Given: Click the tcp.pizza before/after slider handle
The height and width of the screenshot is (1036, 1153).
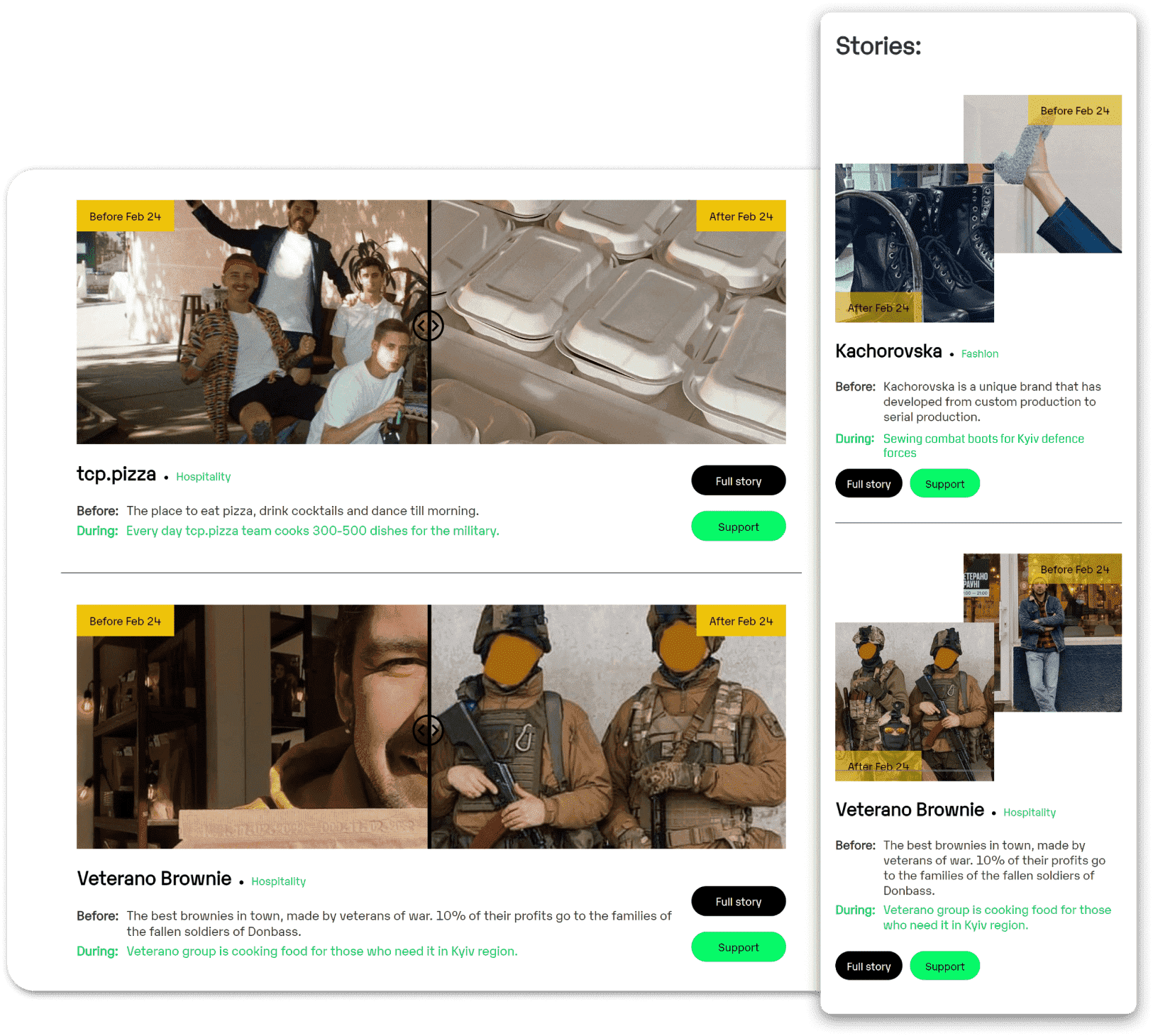Looking at the screenshot, I should pos(428,326).
